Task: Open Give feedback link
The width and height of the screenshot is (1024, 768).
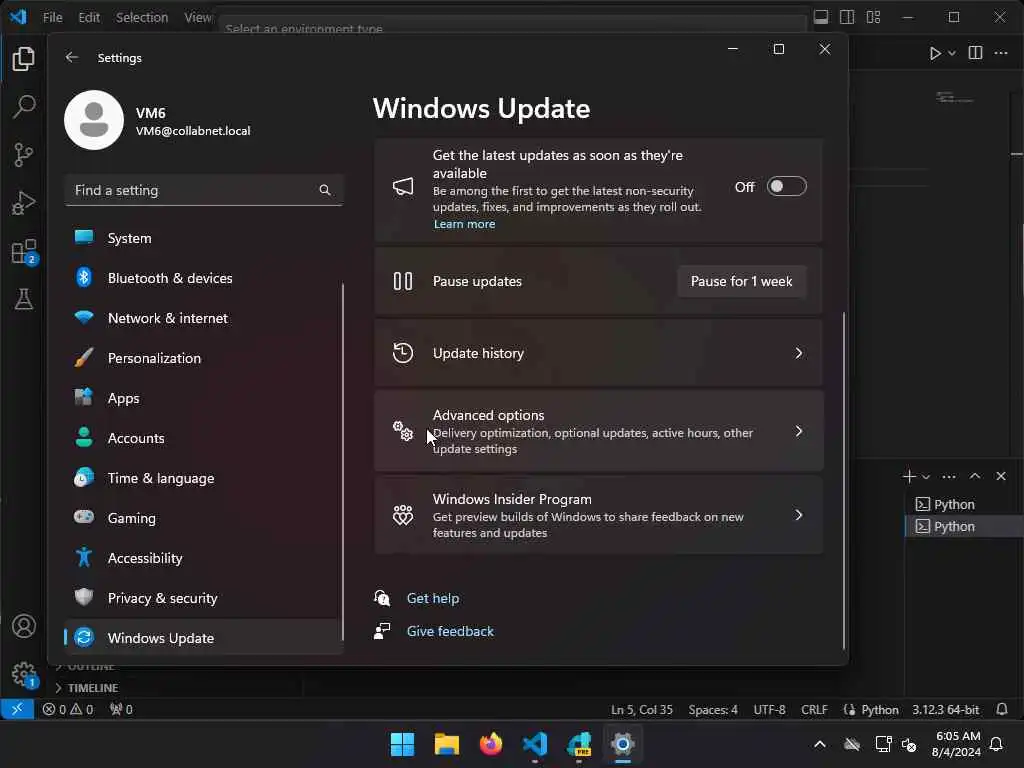Action: pyautogui.click(x=450, y=632)
